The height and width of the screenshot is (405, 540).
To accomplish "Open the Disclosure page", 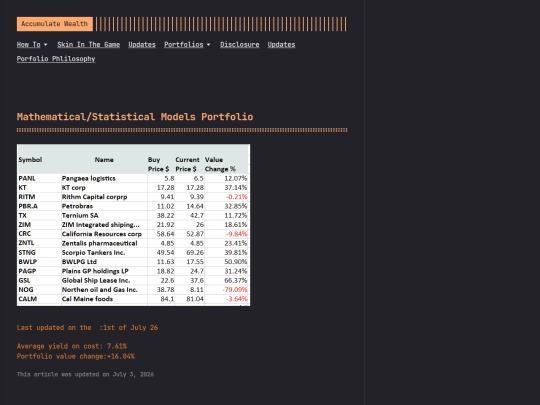I will (x=240, y=44).
